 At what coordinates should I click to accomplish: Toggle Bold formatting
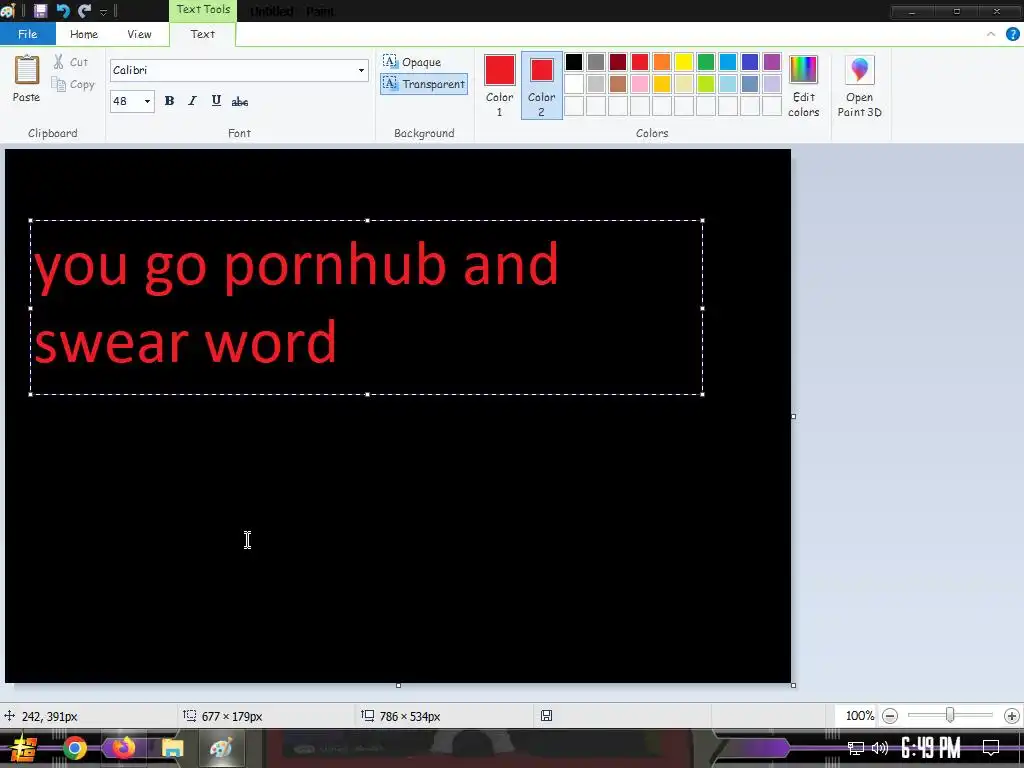[169, 101]
